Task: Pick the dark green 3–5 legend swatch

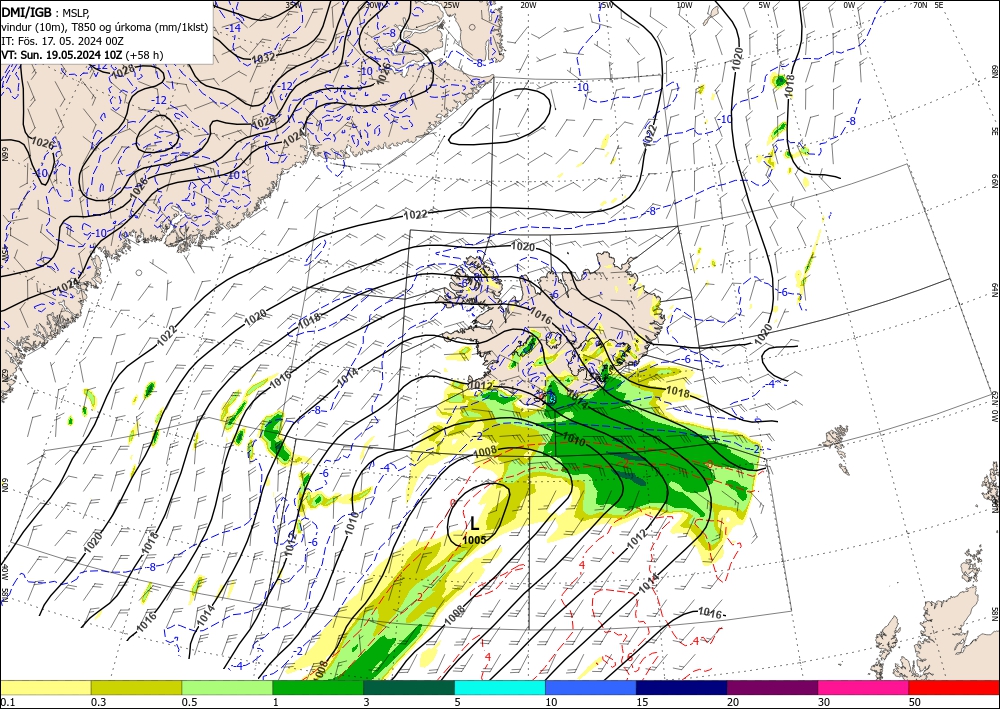Action: [409, 687]
